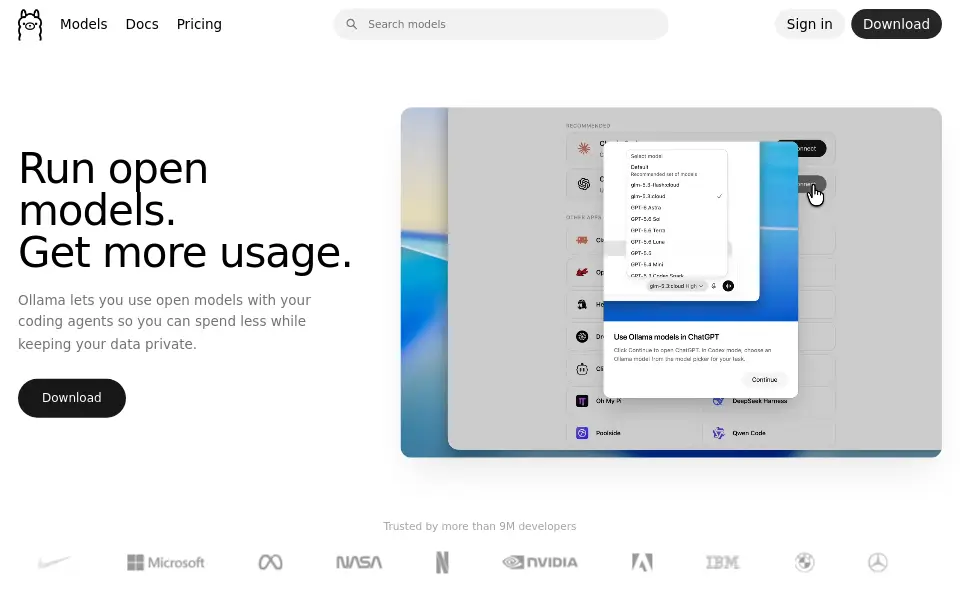This screenshot has height=600, width=960.
Task: Open the Models menu item
Action: [x=83, y=24]
